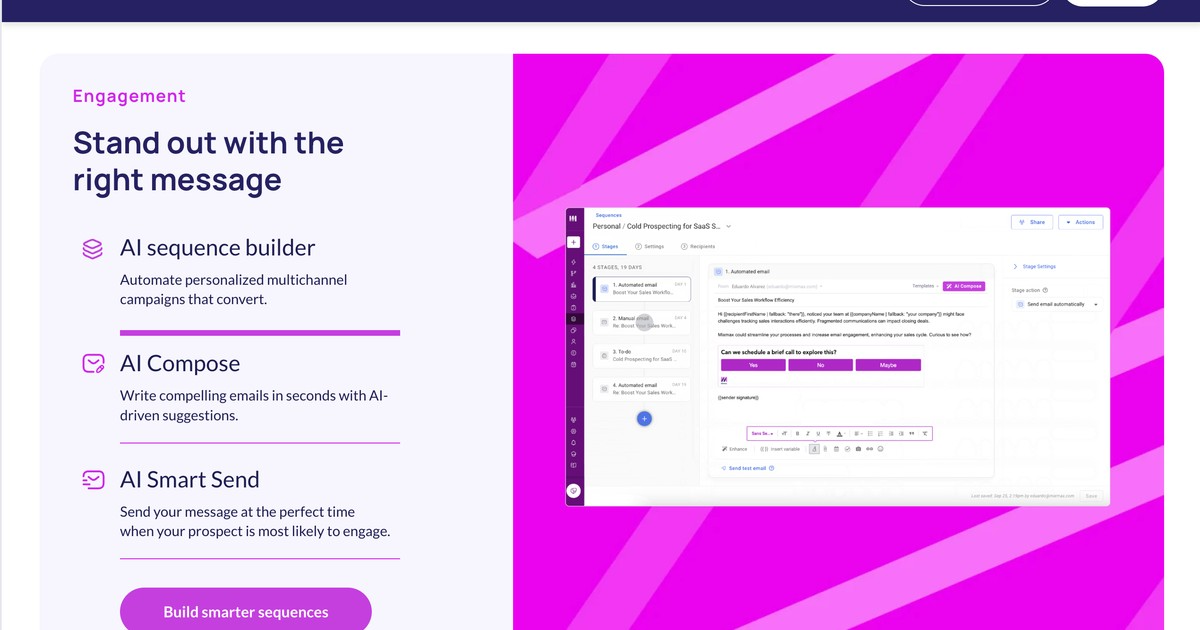The image size is (1200, 630).
Task: Click the Build smarter sequences button
Action: point(245,611)
